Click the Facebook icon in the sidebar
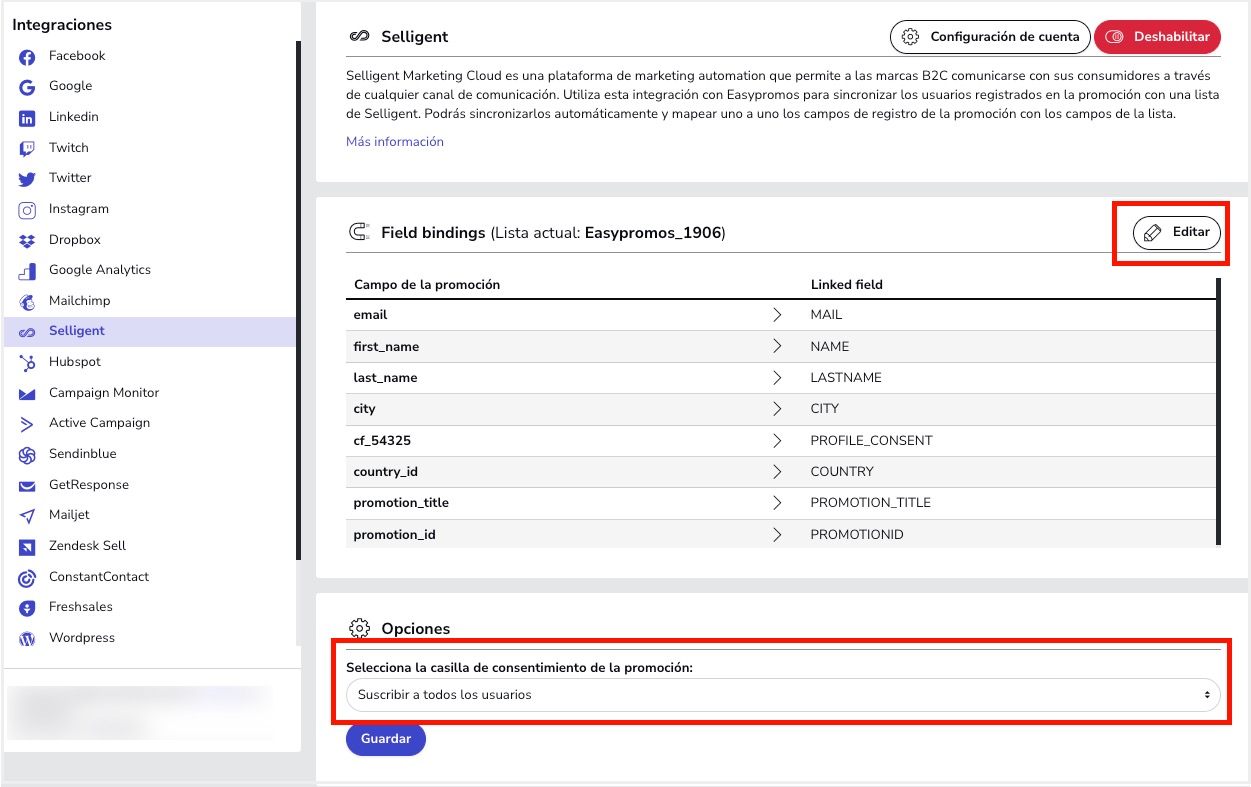 (x=28, y=57)
